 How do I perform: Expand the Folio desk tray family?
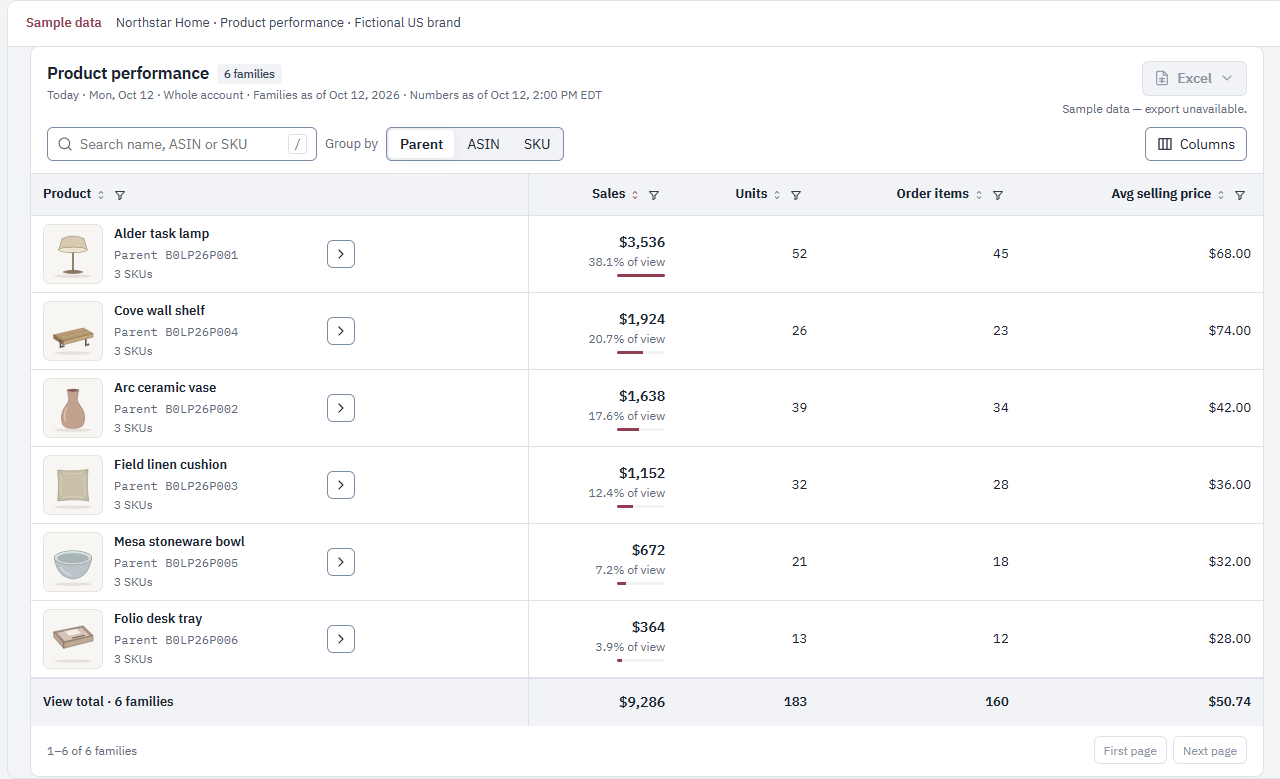[341, 639]
